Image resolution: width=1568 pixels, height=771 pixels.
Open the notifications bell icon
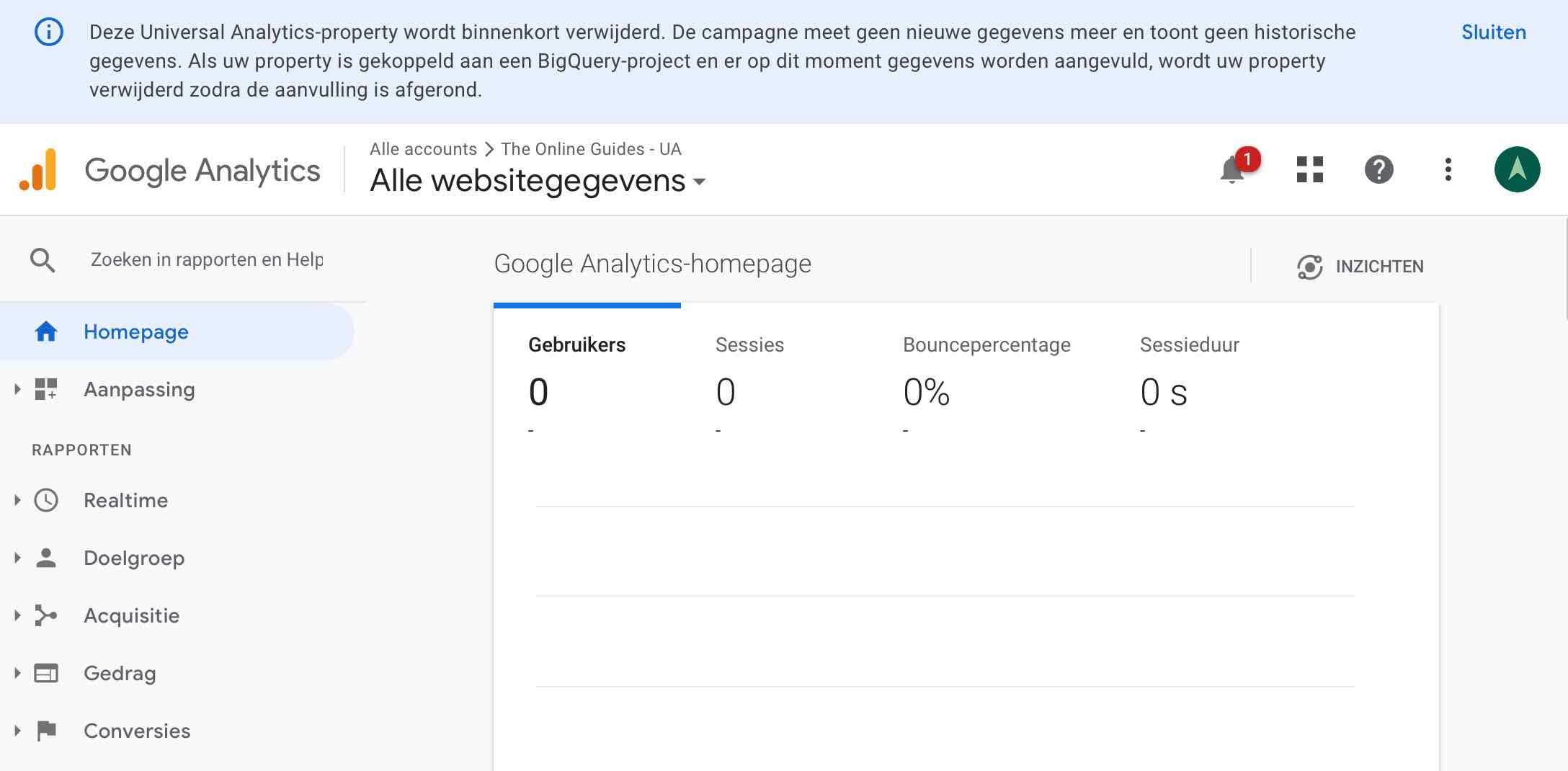tap(1233, 170)
